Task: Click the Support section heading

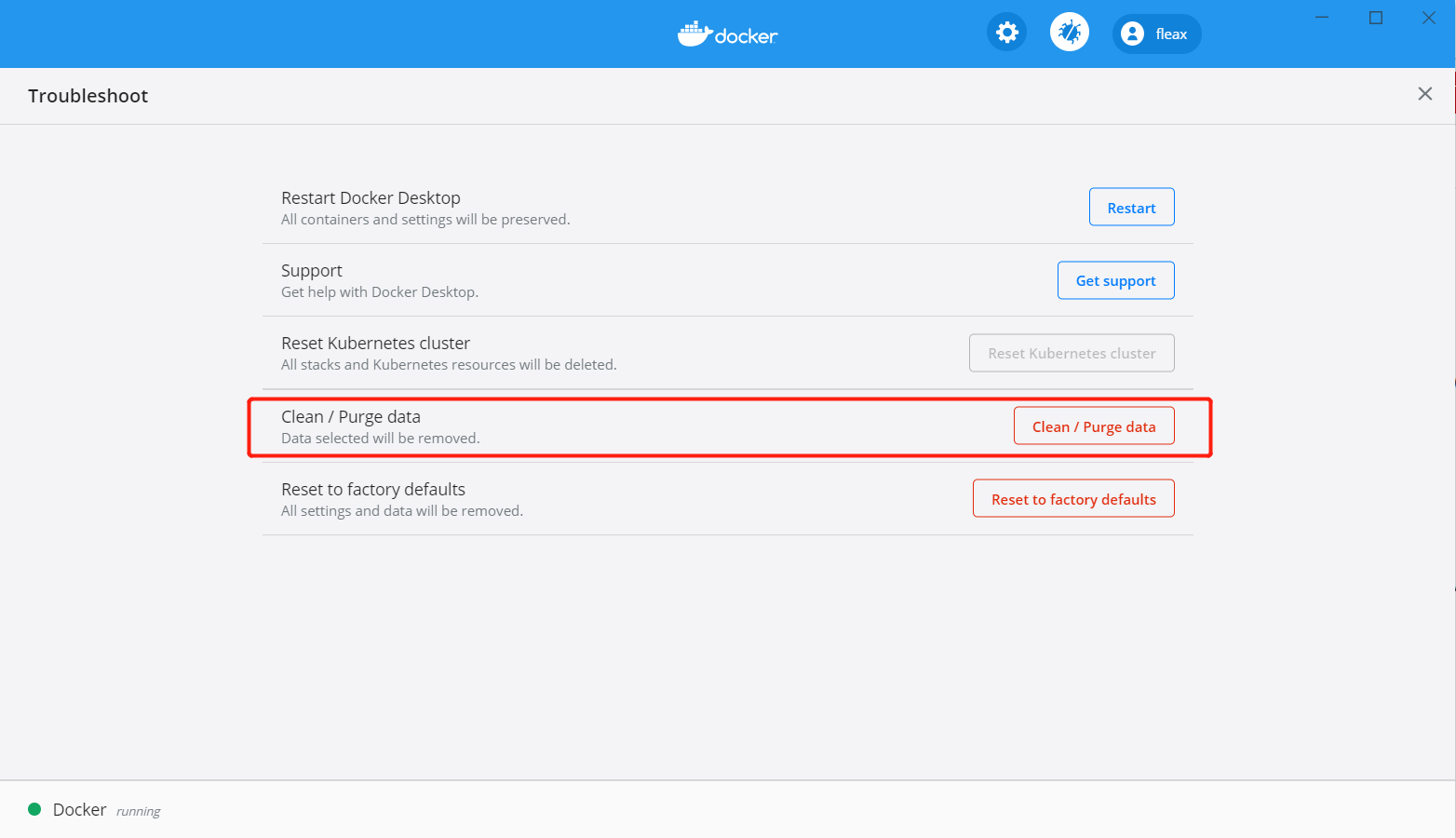Action: point(311,270)
